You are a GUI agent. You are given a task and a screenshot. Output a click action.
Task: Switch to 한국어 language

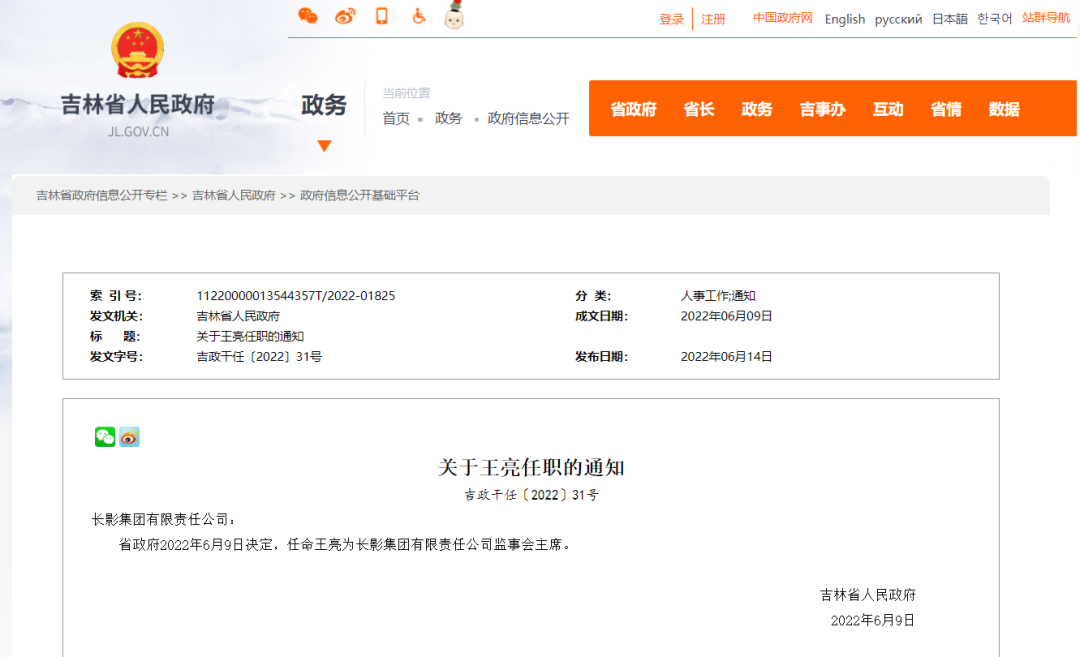click(x=995, y=19)
